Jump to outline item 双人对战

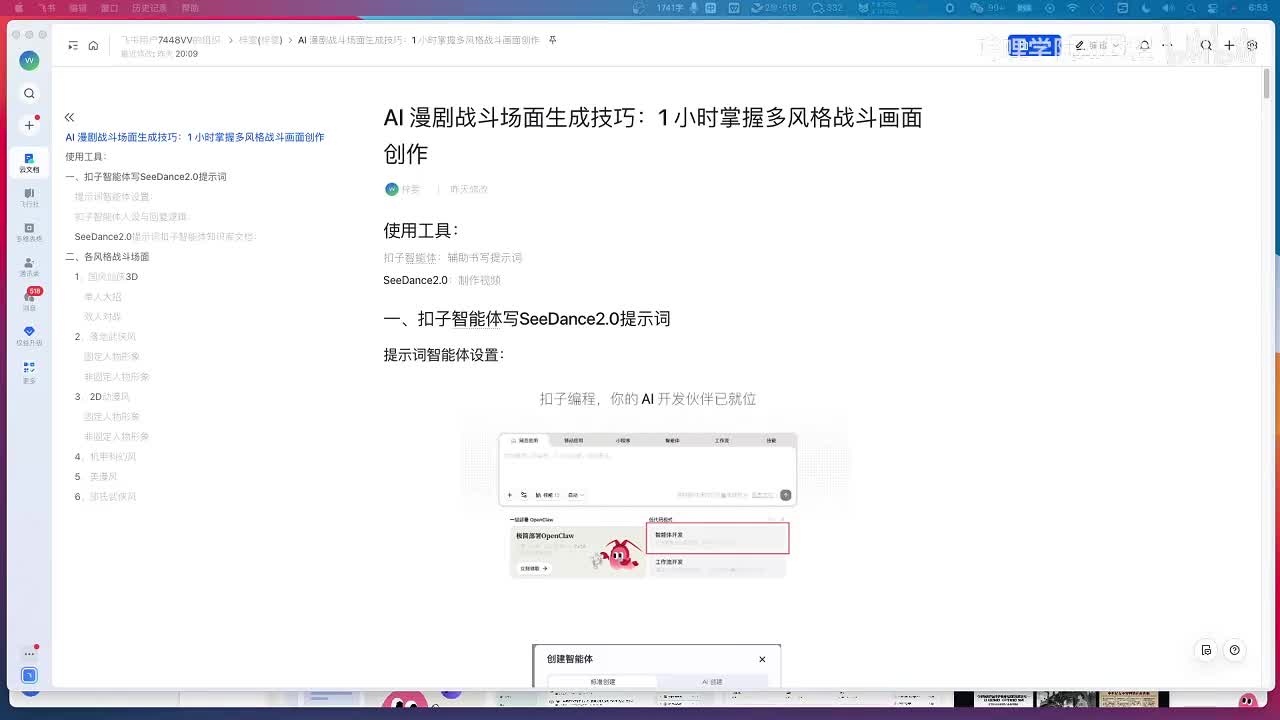pos(103,317)
